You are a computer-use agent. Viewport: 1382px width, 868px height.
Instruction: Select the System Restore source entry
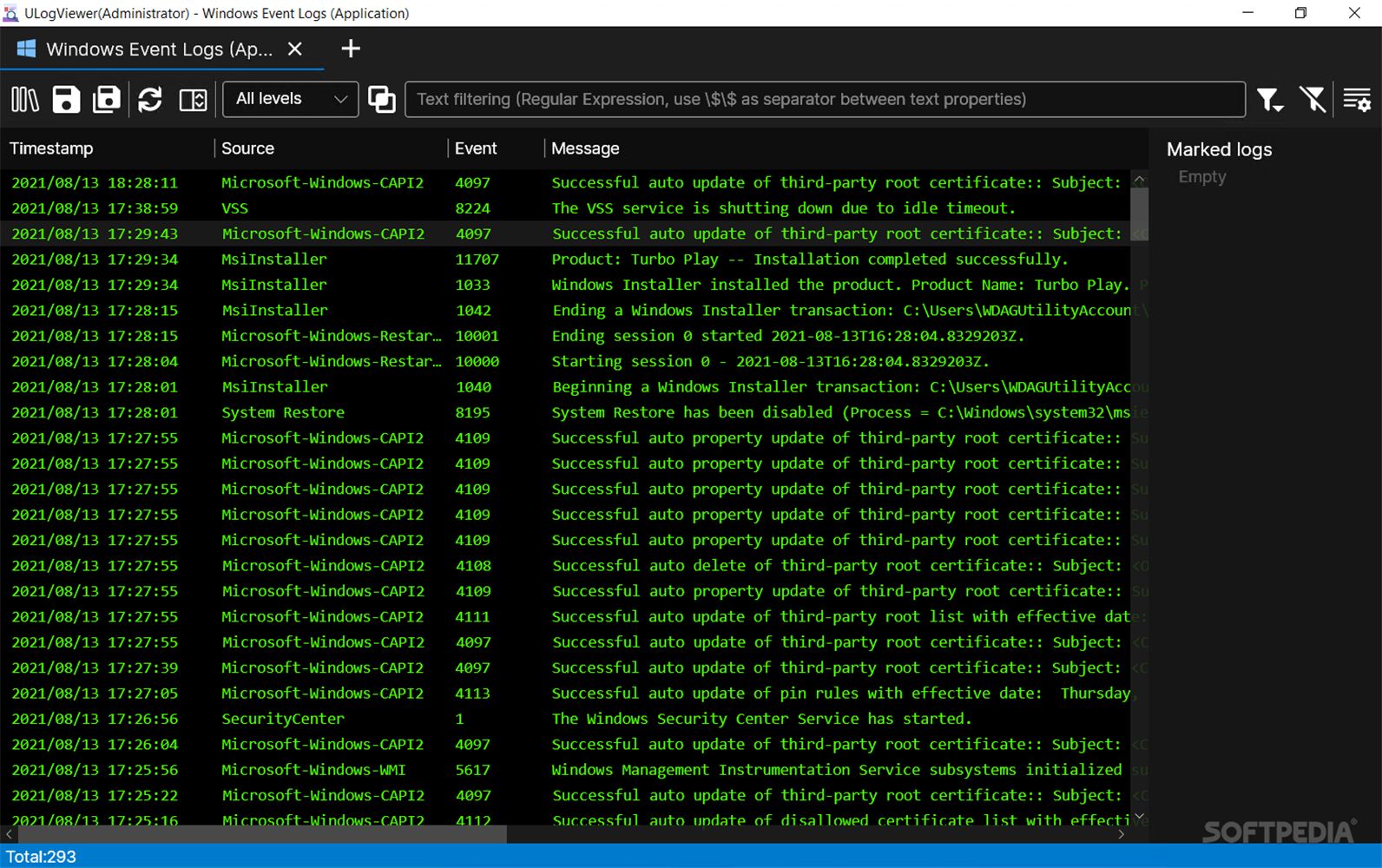pos(283,412)
